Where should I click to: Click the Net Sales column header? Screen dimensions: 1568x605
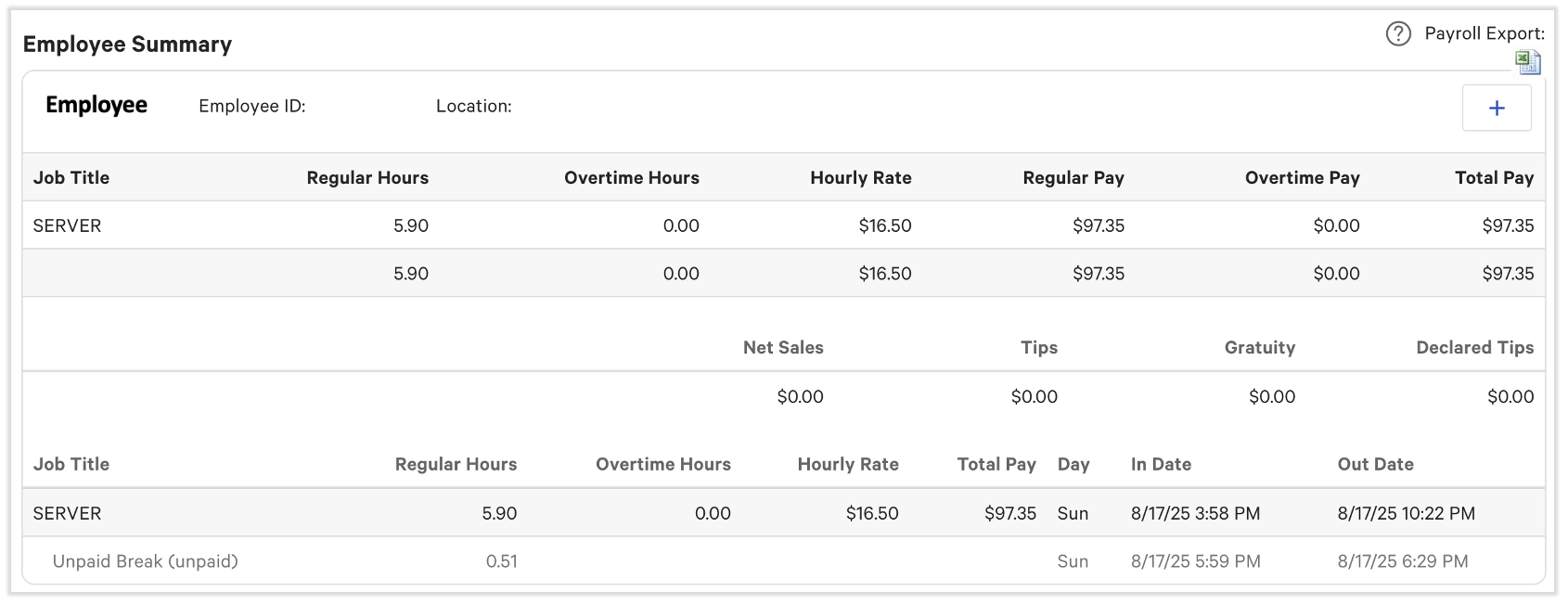click(x=782, y=348)
